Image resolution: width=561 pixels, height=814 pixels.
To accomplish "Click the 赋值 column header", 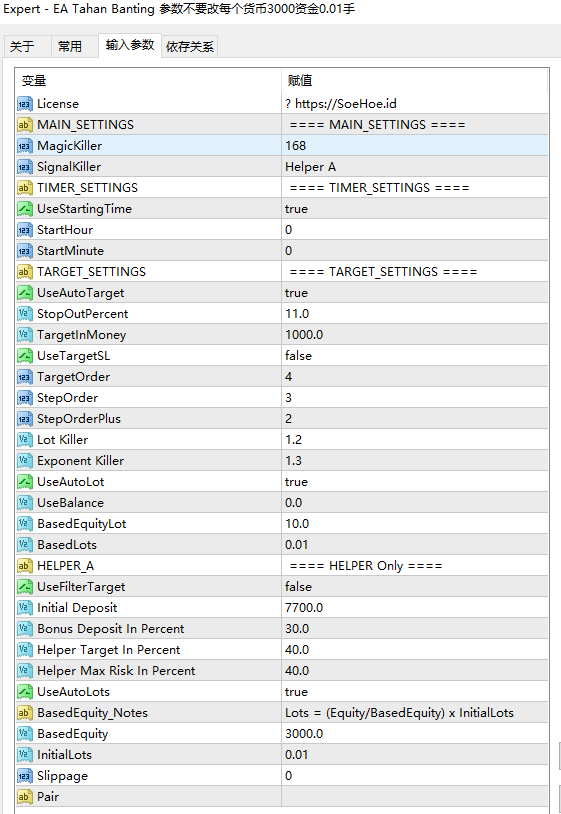I will point(414,80).
